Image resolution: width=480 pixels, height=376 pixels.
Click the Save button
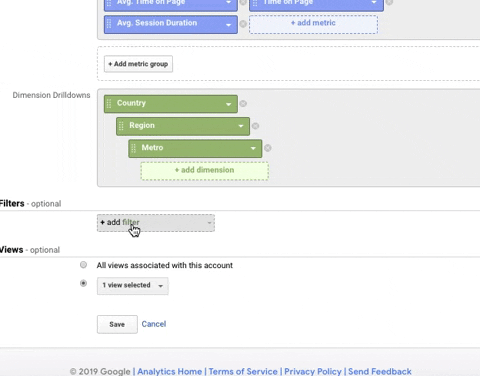117,324
